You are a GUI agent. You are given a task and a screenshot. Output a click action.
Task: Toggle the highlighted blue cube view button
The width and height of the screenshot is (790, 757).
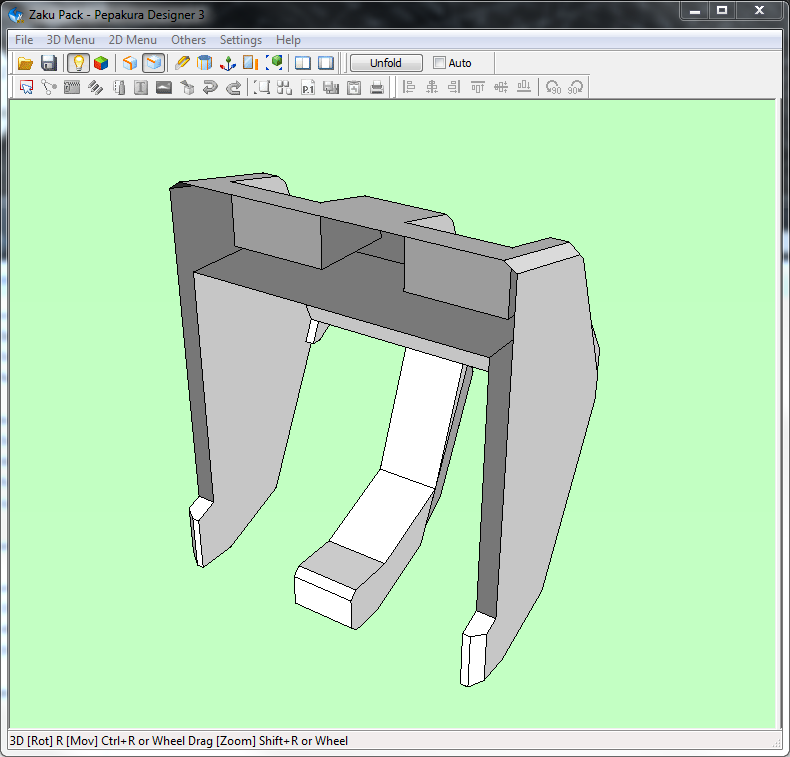154,63
